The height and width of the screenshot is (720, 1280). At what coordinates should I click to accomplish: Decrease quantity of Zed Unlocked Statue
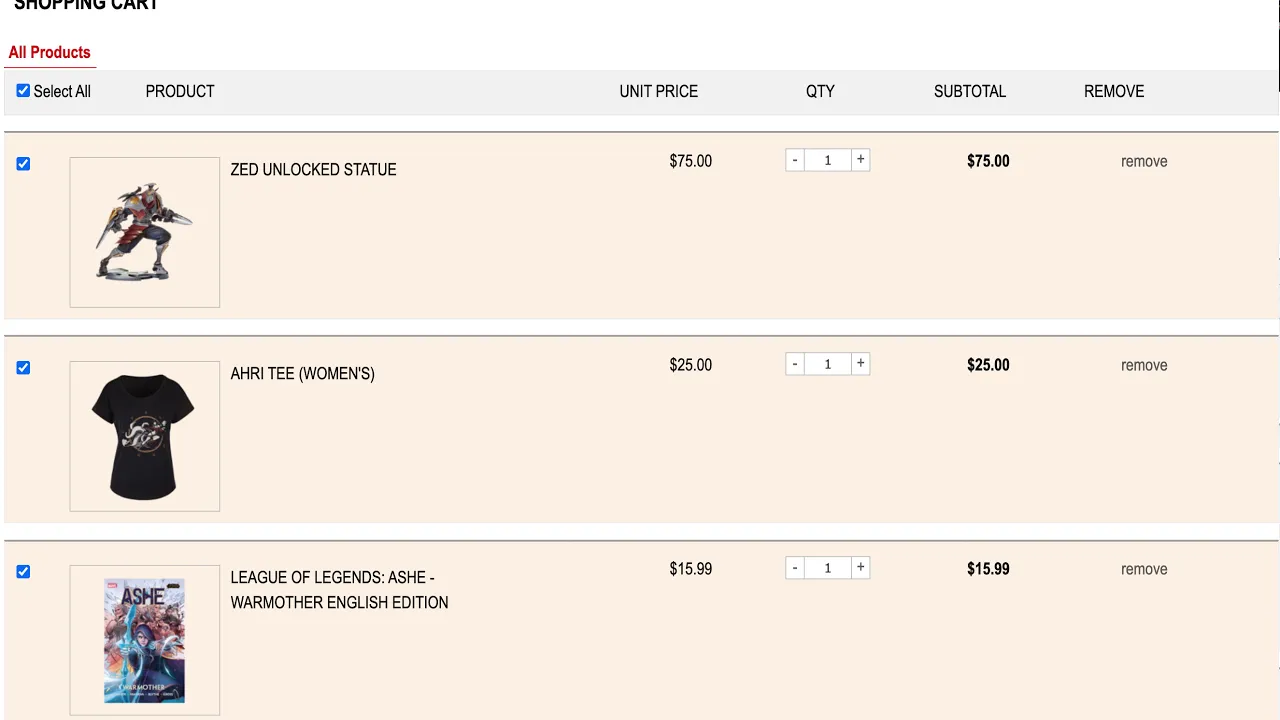click(795, 160)
